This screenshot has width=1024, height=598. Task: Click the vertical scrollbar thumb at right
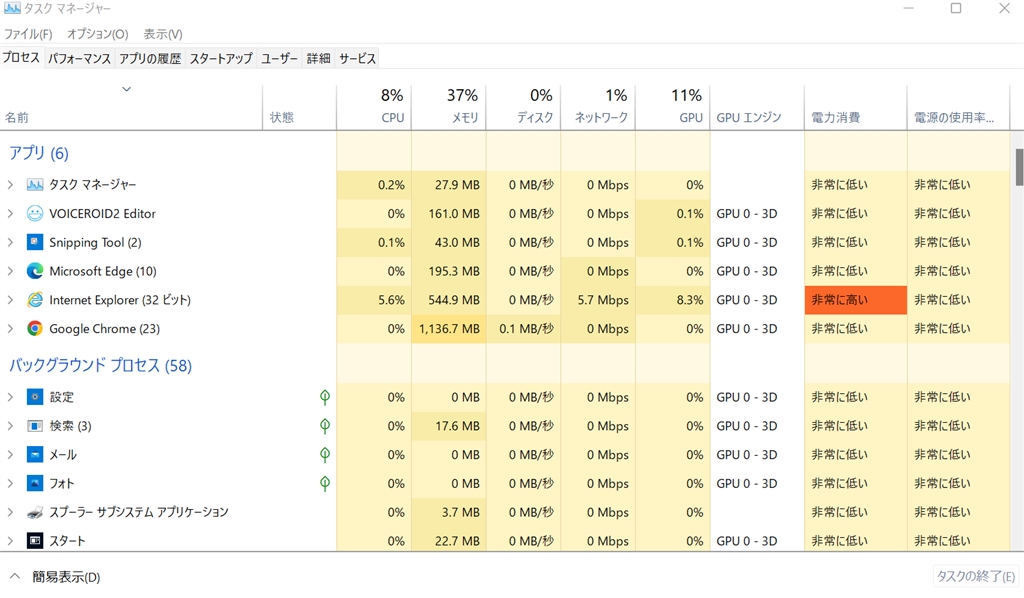coord(1019,167)
